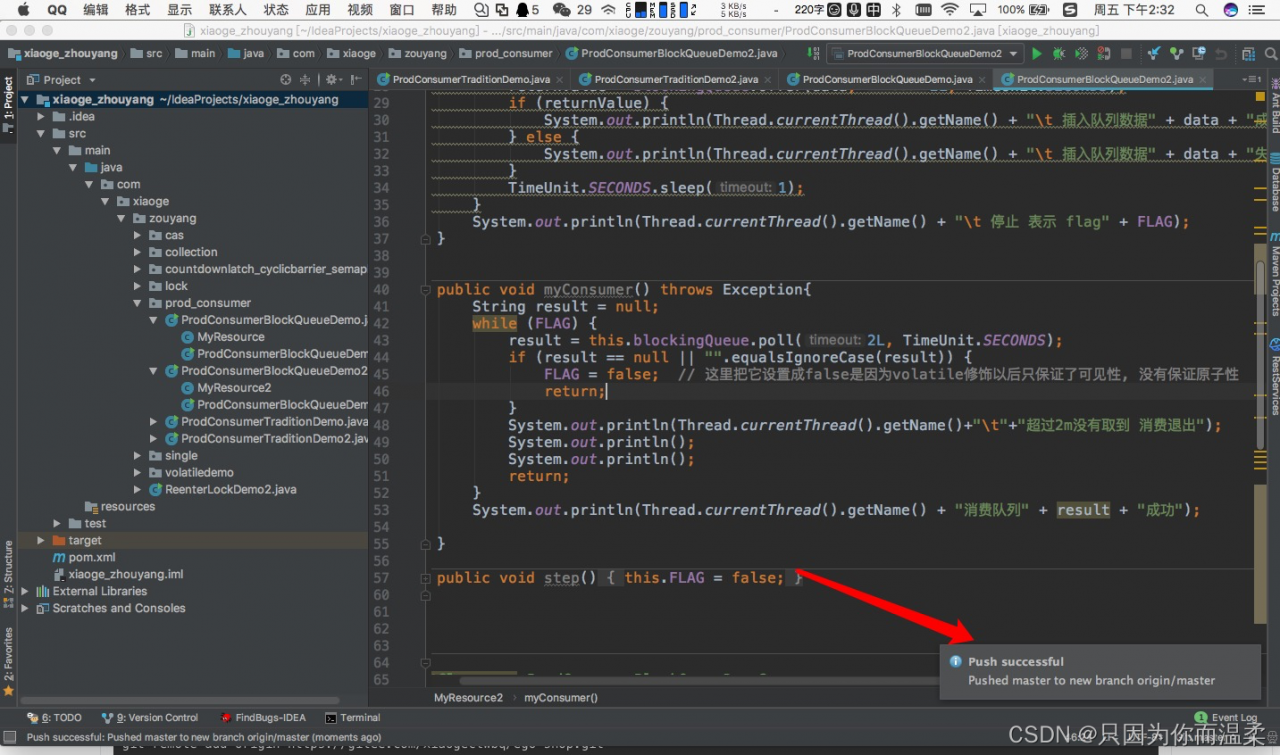Open the TODO tool window
The image size is (1280, 755).
[x=54, y=717]
